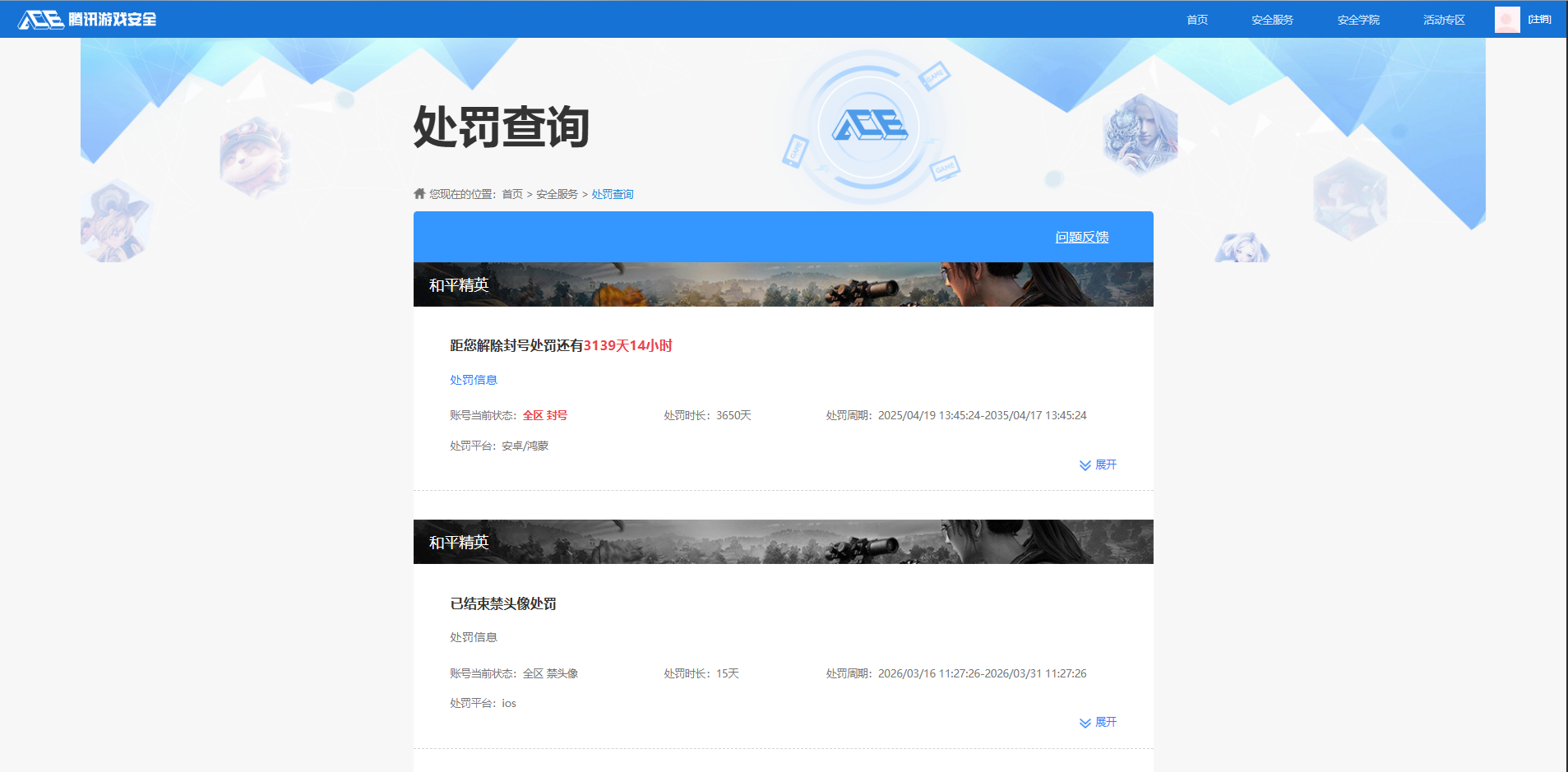The height and width of the screenshot is (772, 1568).
Task: Open the 安全服务 nav menu
Action: [x=1272, y=20]
